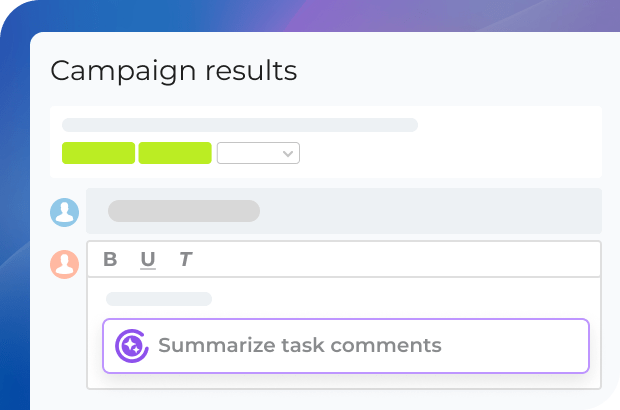Open the dropdown next to green tags
620x410 pixels.
pos(258,153)
